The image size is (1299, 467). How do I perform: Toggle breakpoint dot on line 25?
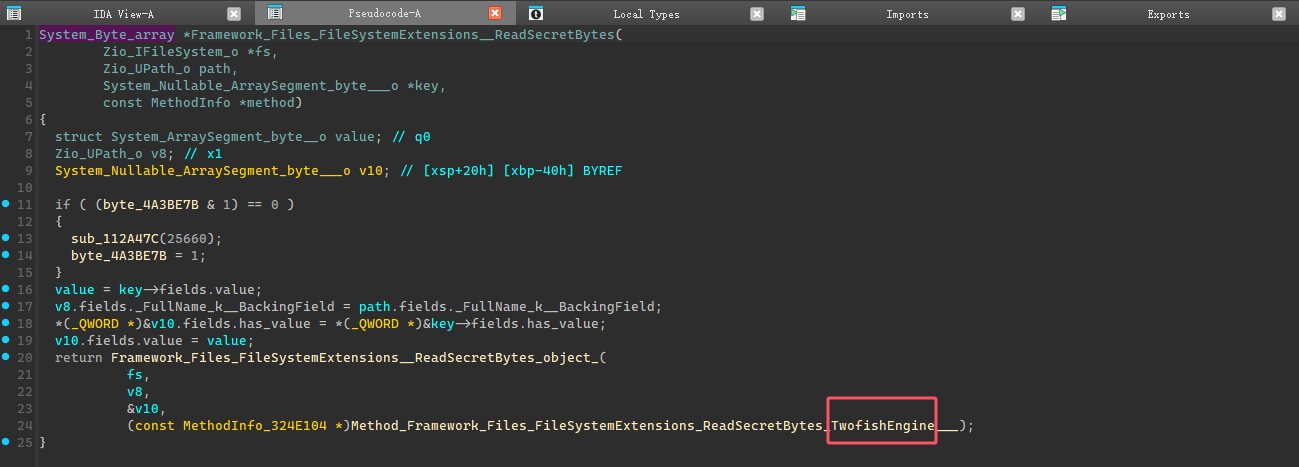point(6,442)
